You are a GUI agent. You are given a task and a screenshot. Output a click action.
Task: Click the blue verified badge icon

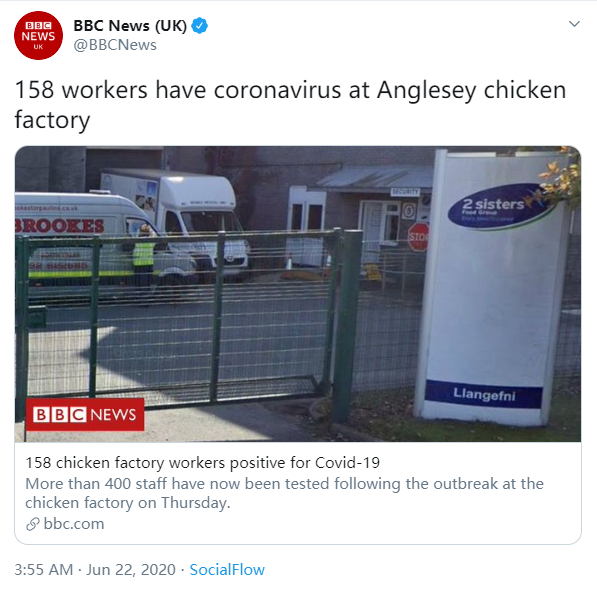200,26
